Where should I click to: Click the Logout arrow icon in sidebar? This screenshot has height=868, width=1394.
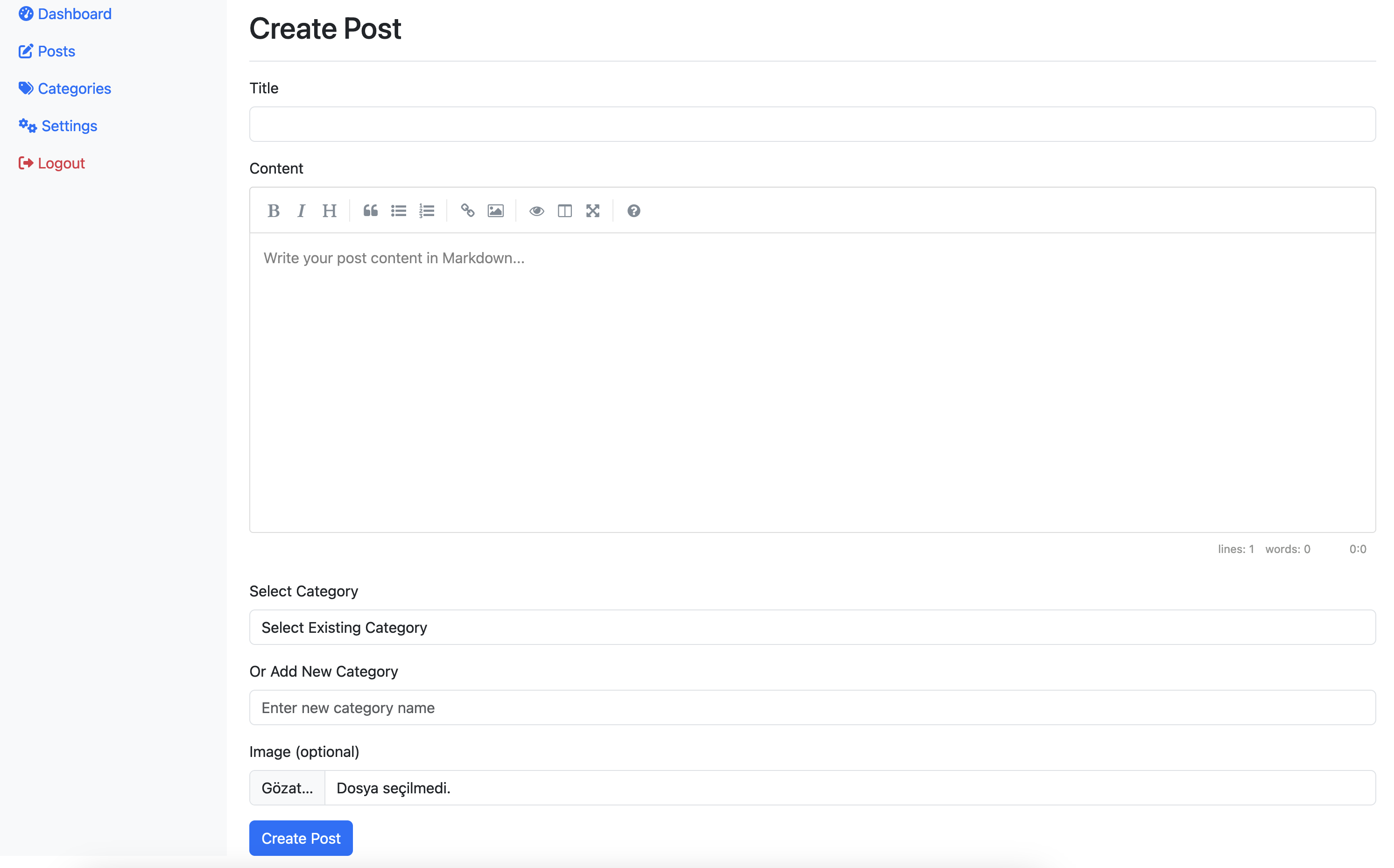pos(26,163)
